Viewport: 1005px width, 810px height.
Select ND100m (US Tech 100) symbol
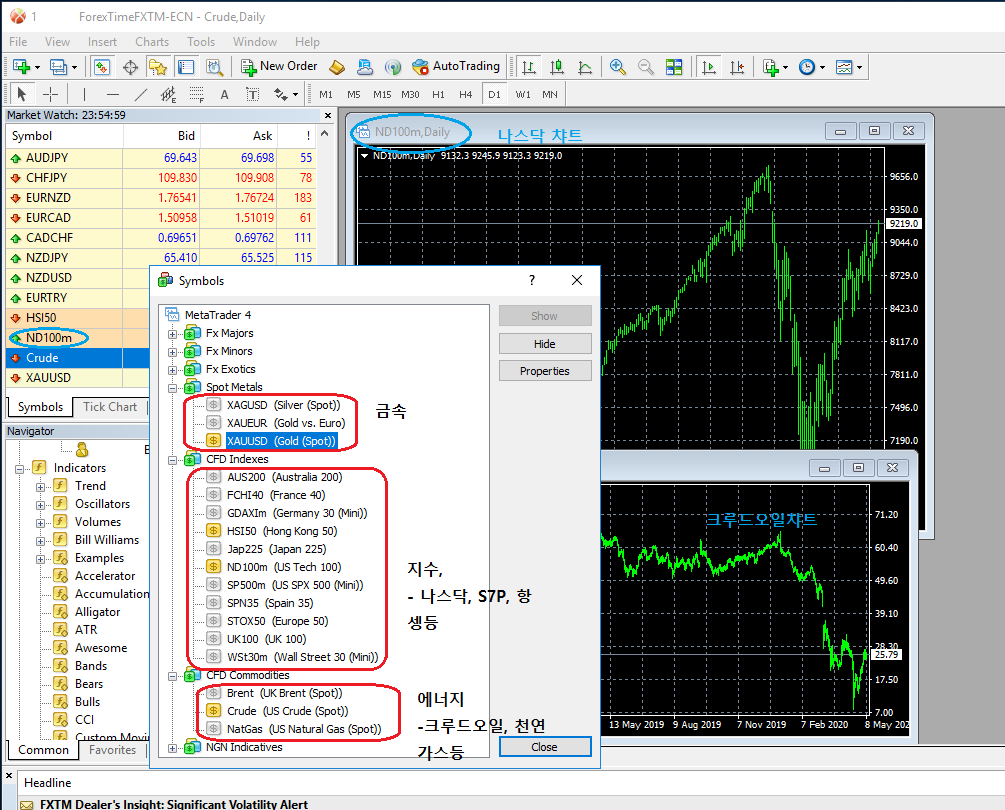click(x=283, y=567)
